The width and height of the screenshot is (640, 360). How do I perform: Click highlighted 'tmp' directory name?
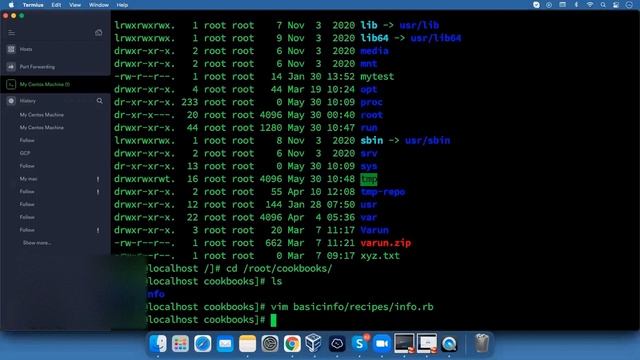[x=369, y=179]
